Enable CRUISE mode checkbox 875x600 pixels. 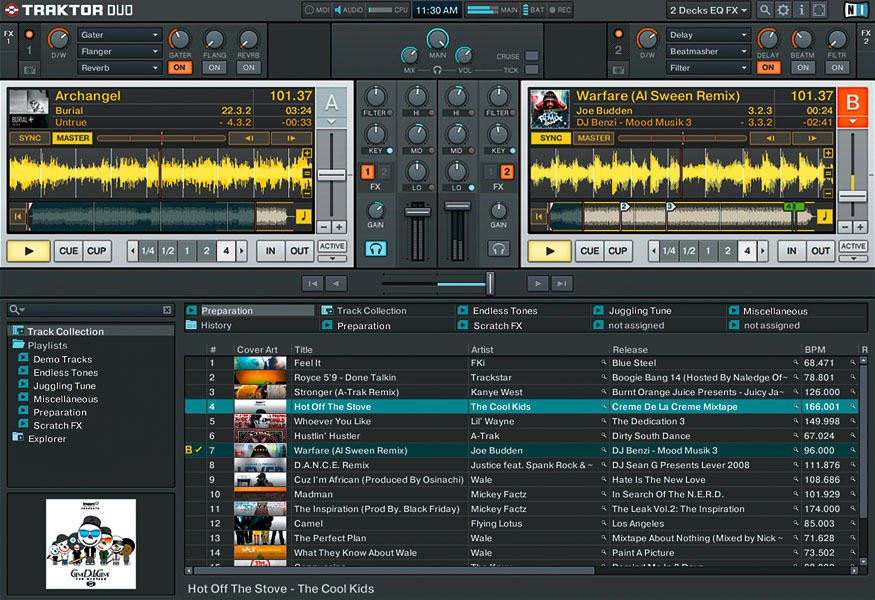coord(532,56)
